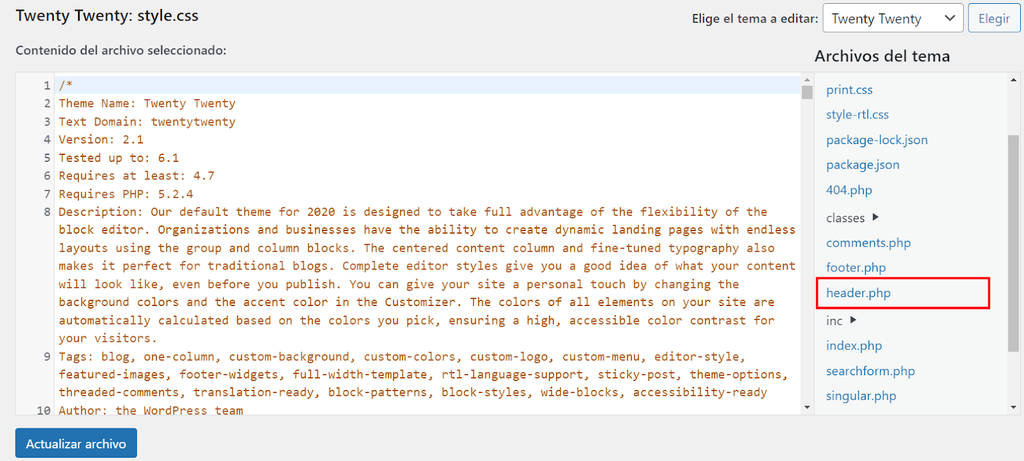Click line number 8 in the gutter
Screen dimensions: 1024x461
tap(47, 212)
